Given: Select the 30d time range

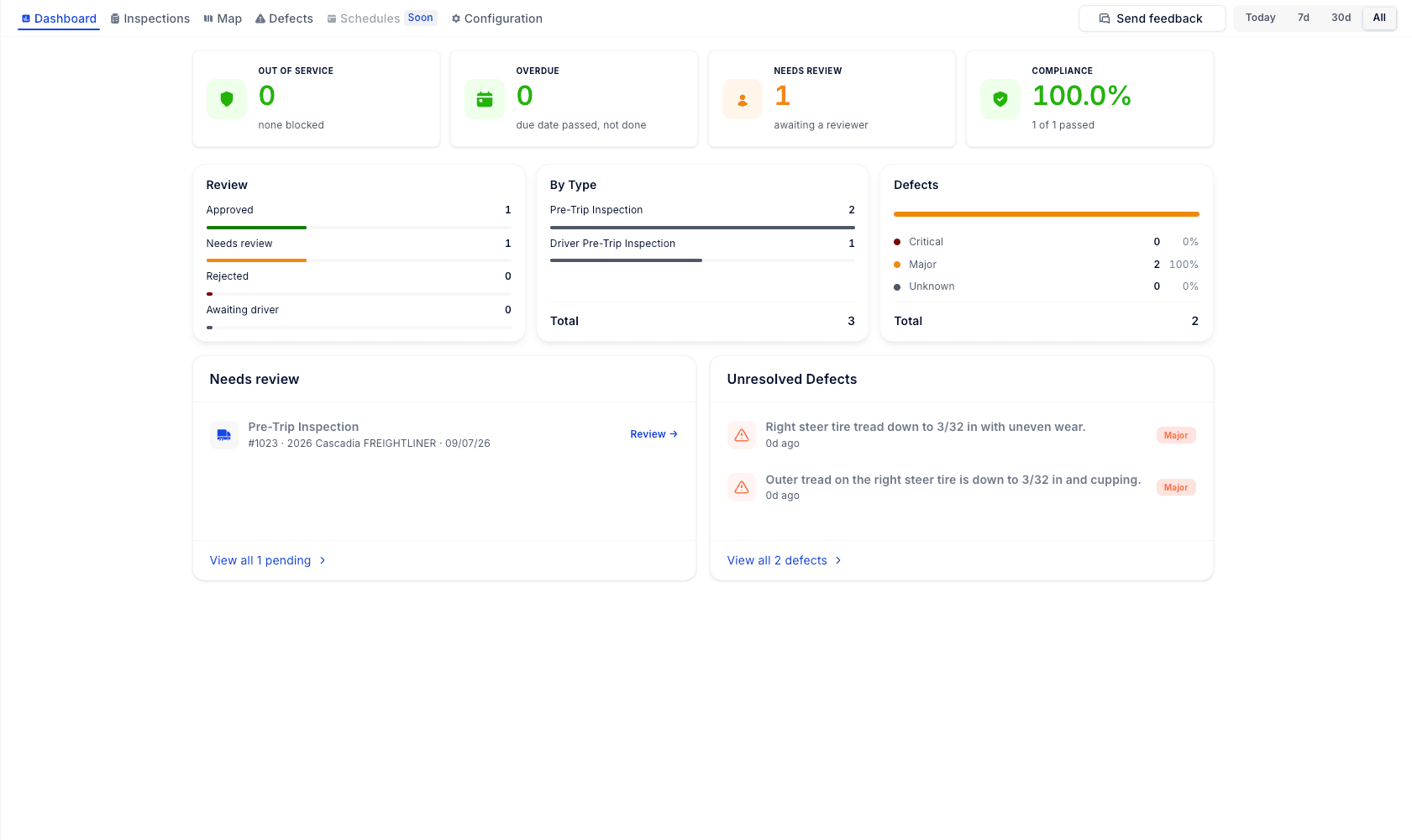Looking at the screenshot, I should 1341,18.
